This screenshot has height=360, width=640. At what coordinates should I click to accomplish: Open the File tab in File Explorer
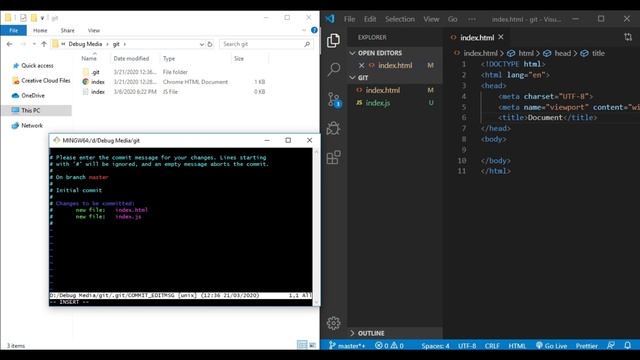(13, 30)
